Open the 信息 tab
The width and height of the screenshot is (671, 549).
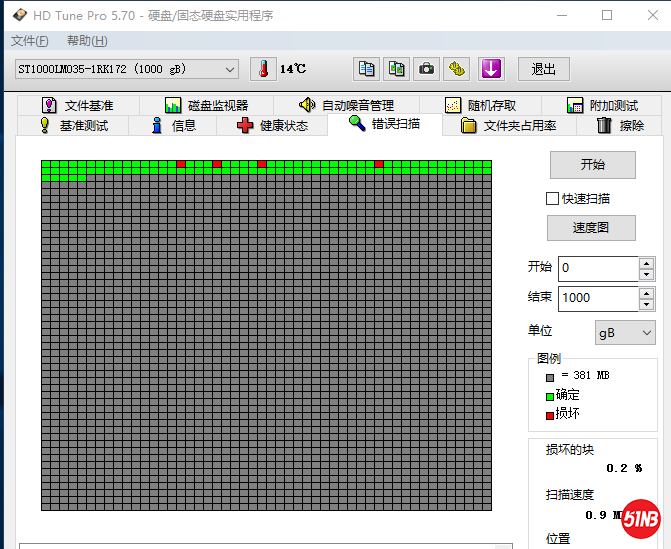coord(173,126)
